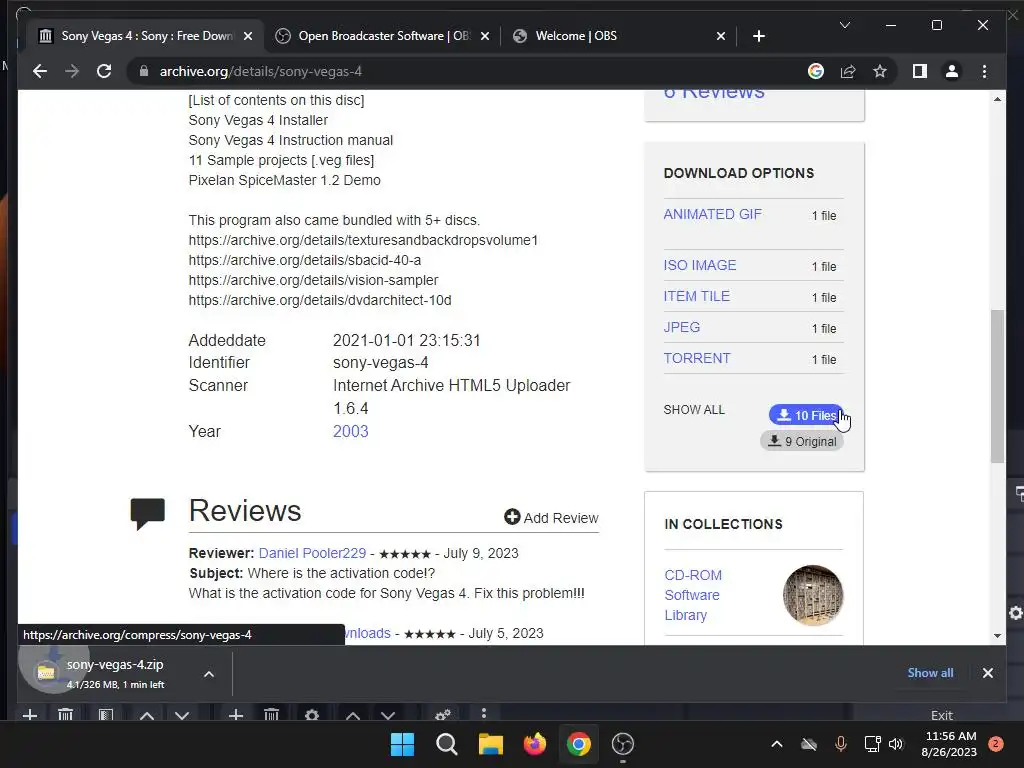Switch to OBS Studio via taskbar icon
The width and height of the screenshot is (1024, 768).
pos(622,744)
